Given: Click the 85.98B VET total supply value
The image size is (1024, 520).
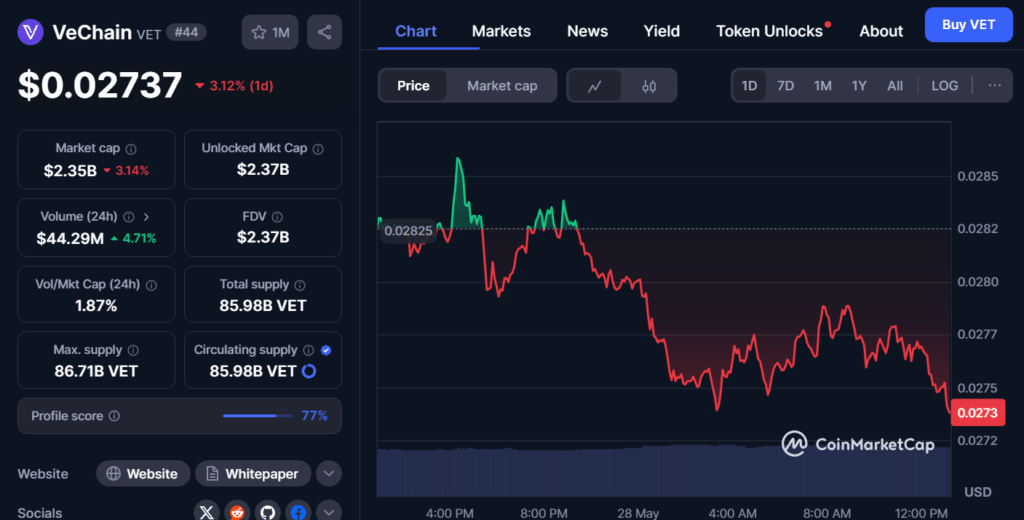Looking at the screenshot, I should [x=263, y=306].
